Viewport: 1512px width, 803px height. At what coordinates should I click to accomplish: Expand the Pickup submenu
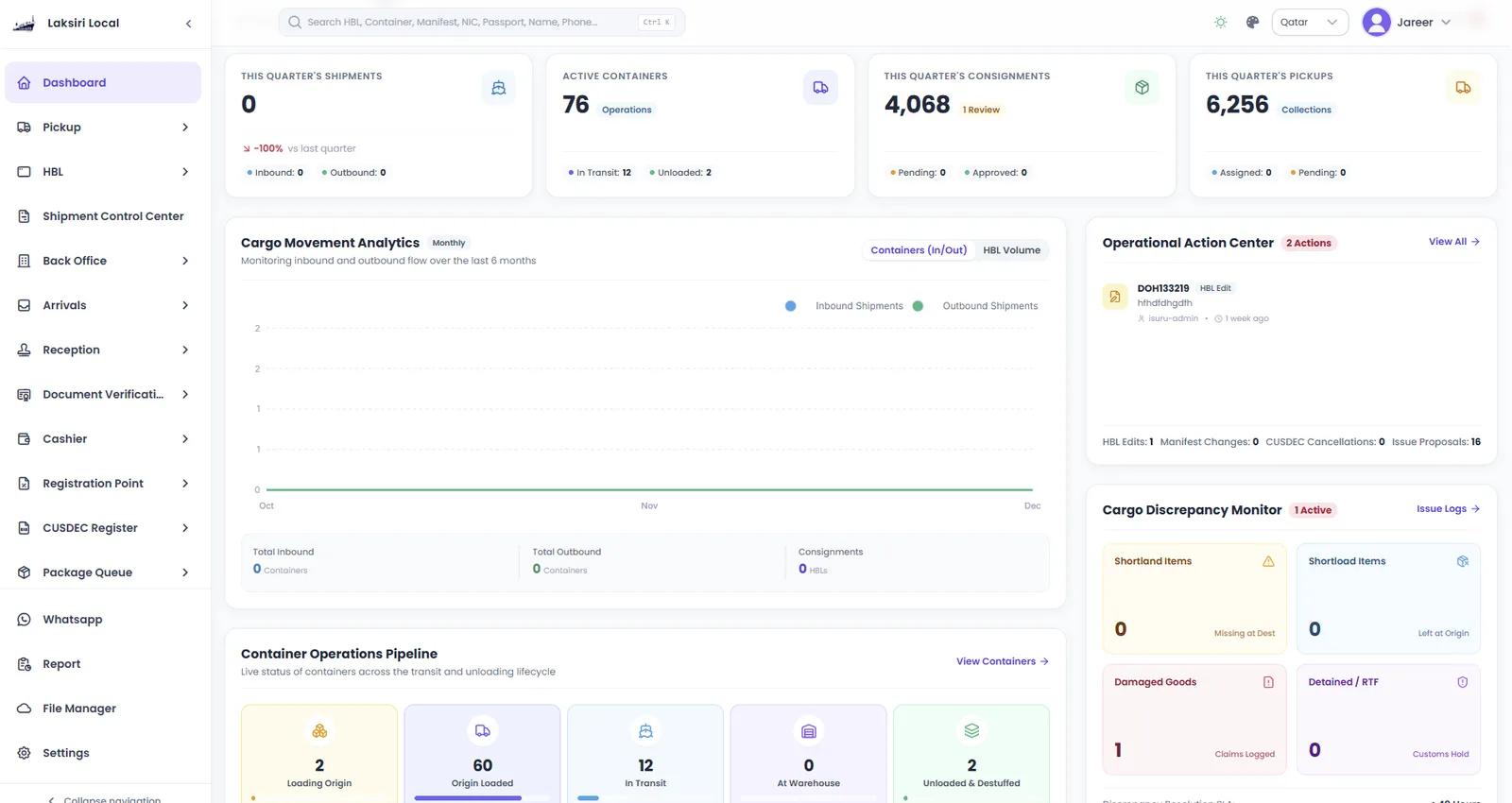pyautogui.click(x=185, y=128)
